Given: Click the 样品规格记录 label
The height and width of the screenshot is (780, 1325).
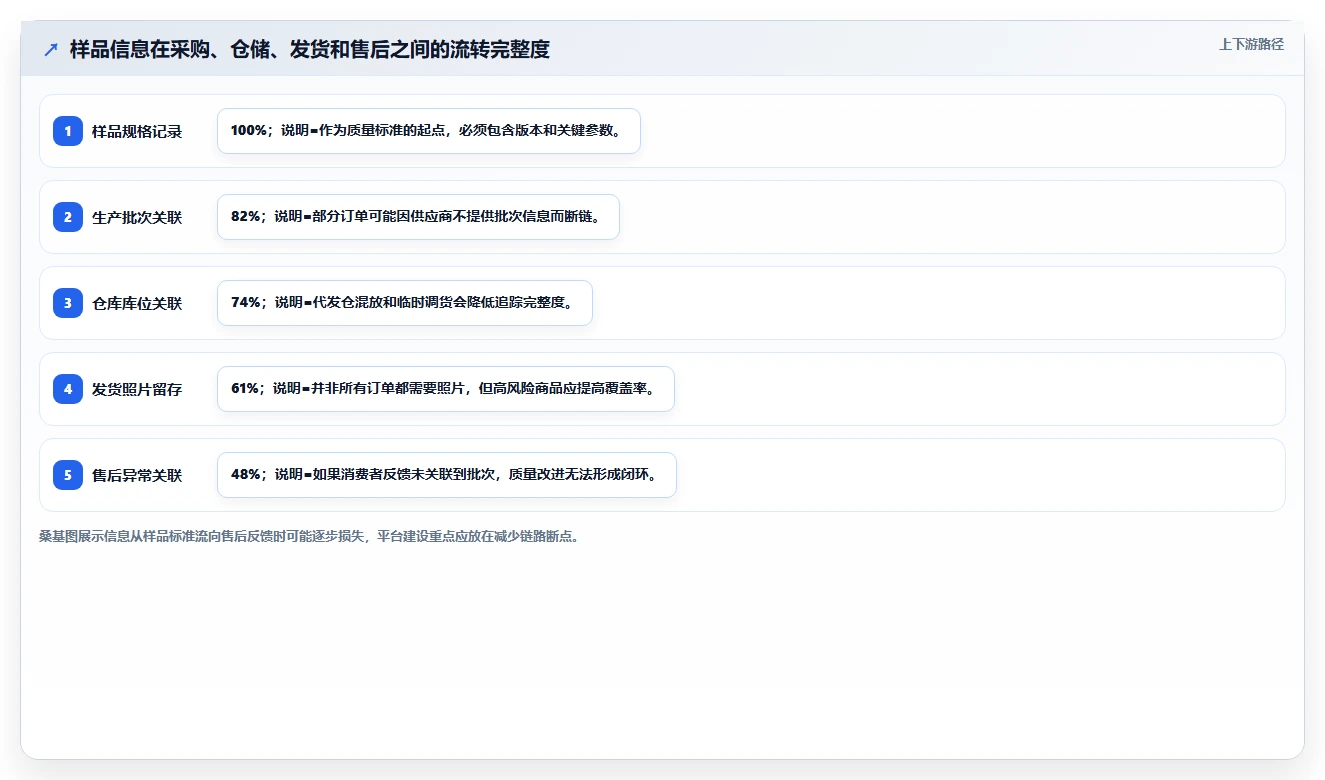Looking at the screenshot, I should pyautogui.click(x=137, y=131).
